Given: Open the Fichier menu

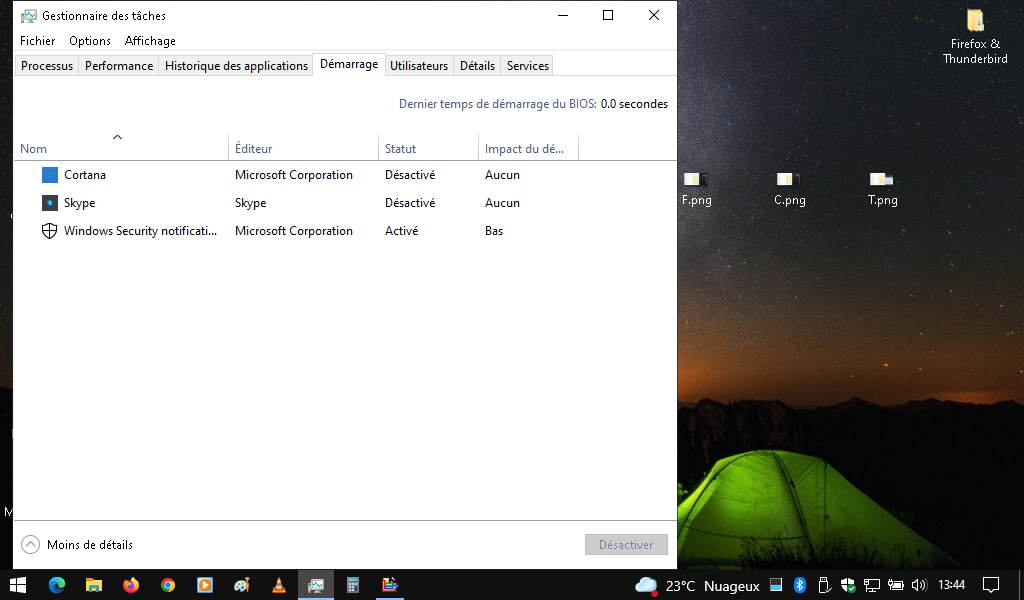Looking at the screenshot, I should (37, 40).
